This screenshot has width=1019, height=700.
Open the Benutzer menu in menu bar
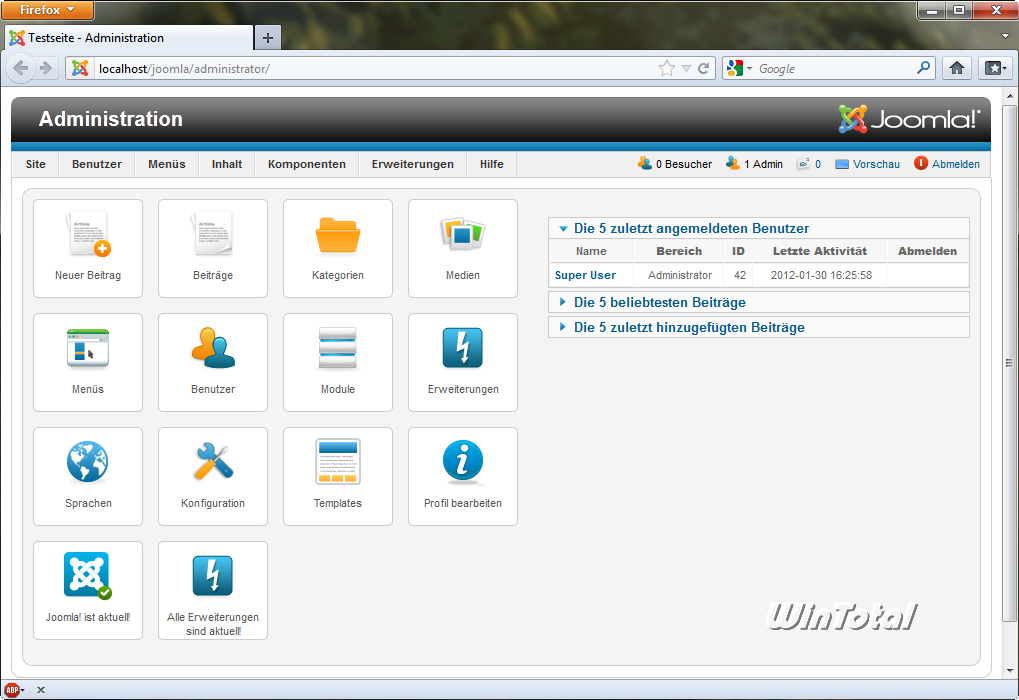[97, 164]
